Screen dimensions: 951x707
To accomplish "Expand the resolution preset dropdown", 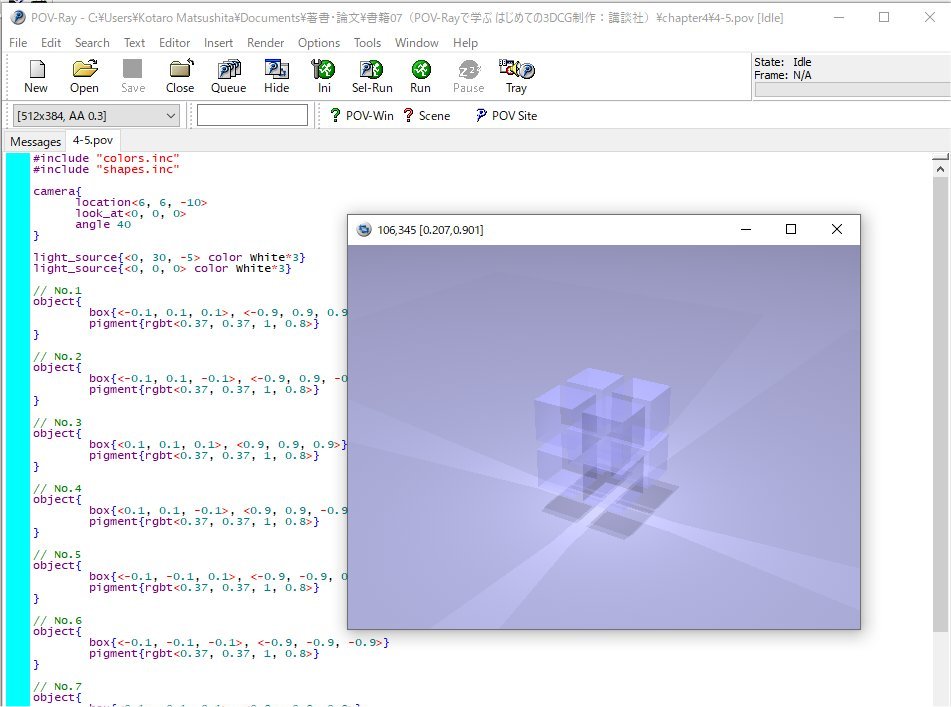I will (169, 116).
